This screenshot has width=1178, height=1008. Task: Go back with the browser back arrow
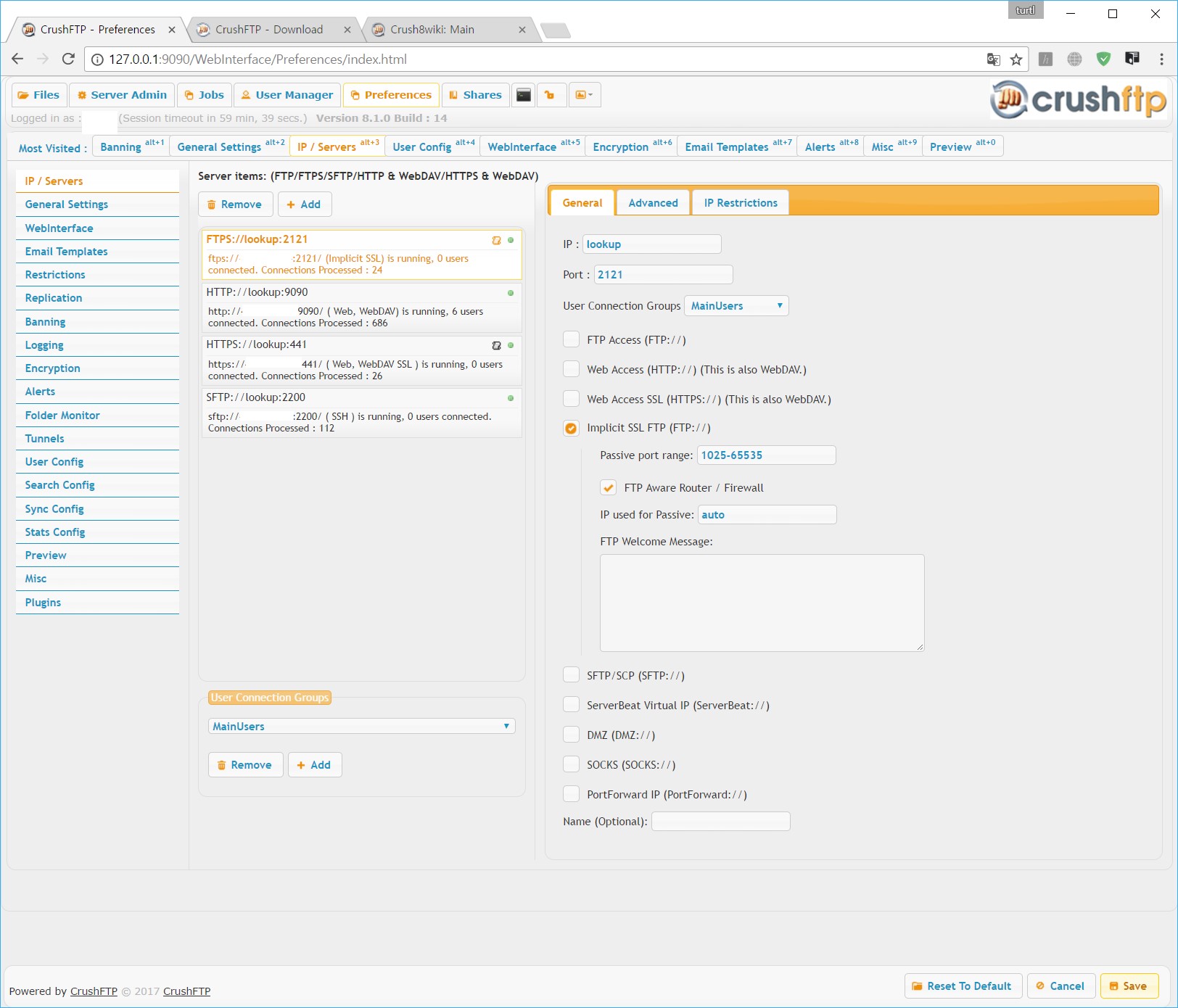pos(18,59)
